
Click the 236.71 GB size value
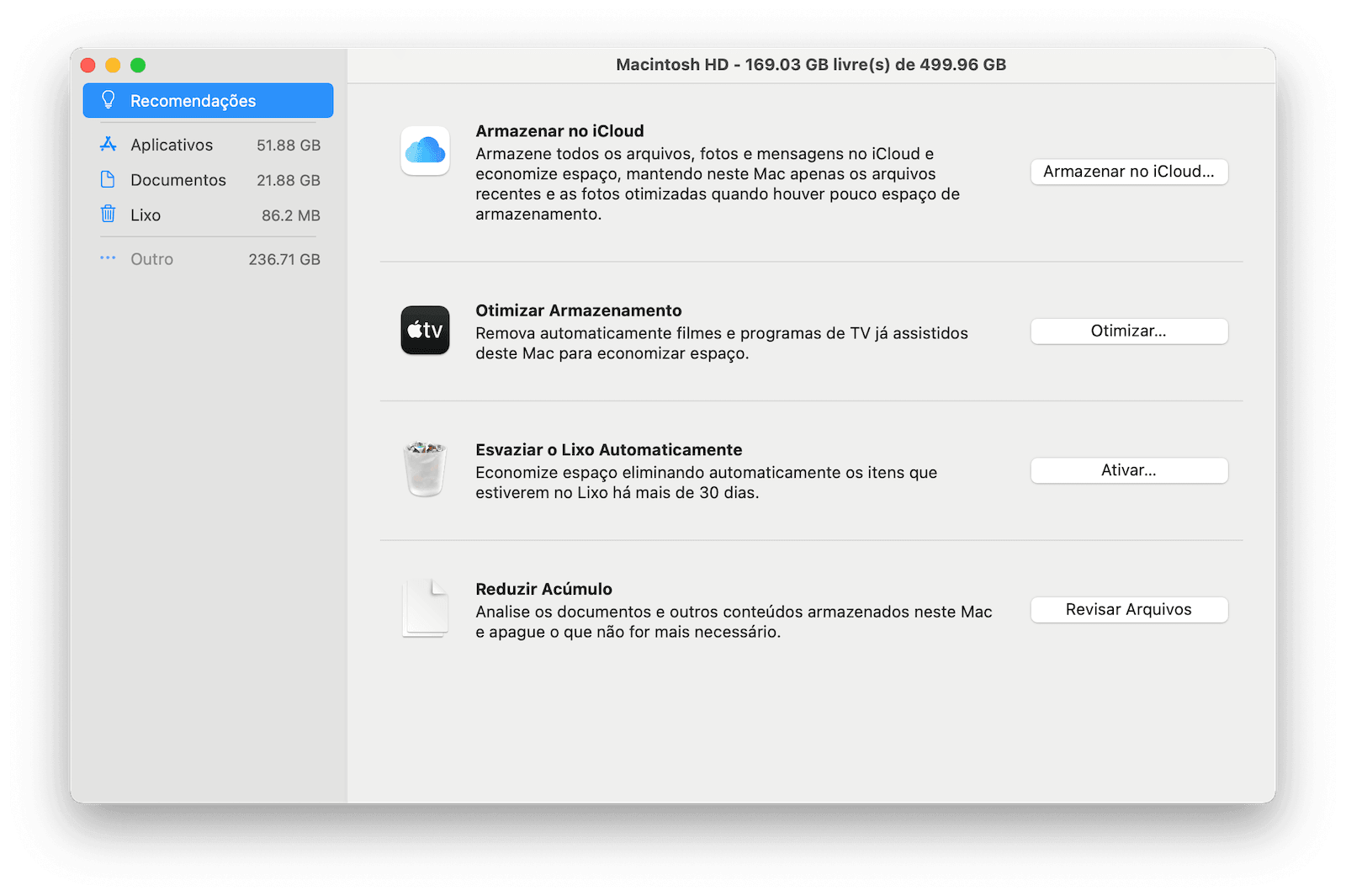pos(284,259)
